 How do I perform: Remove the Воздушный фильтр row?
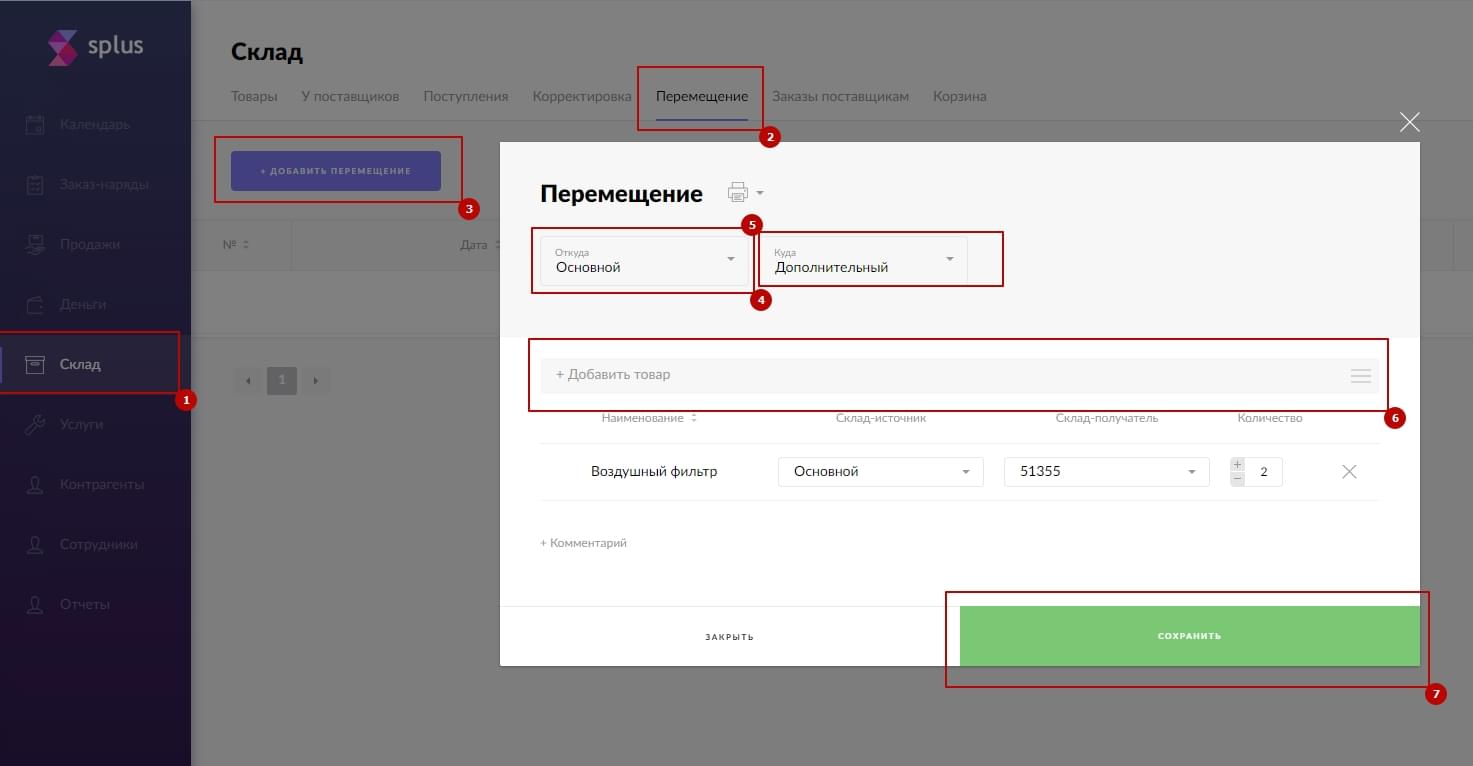[x=1348, y=472]
